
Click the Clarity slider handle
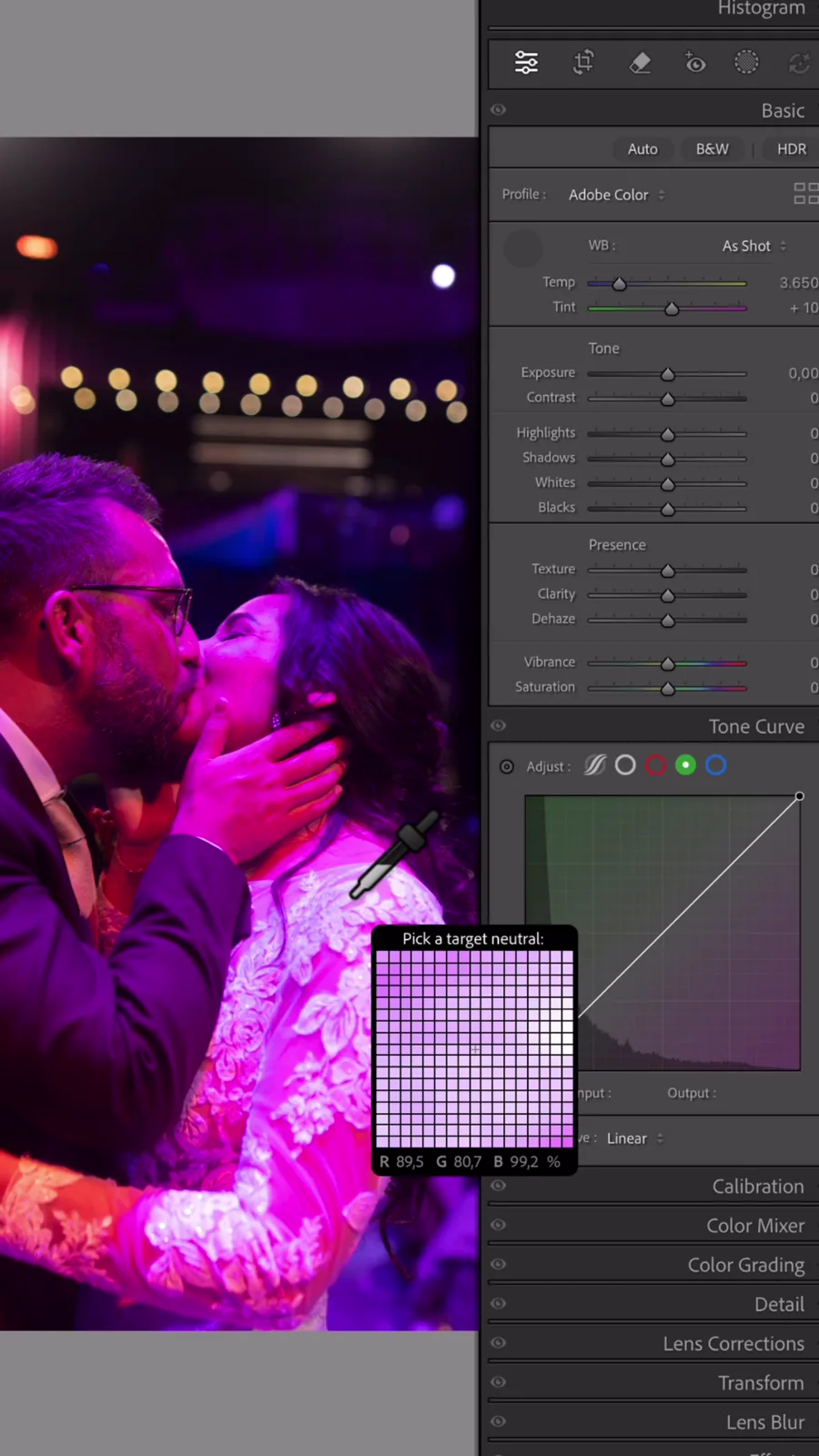668,595
